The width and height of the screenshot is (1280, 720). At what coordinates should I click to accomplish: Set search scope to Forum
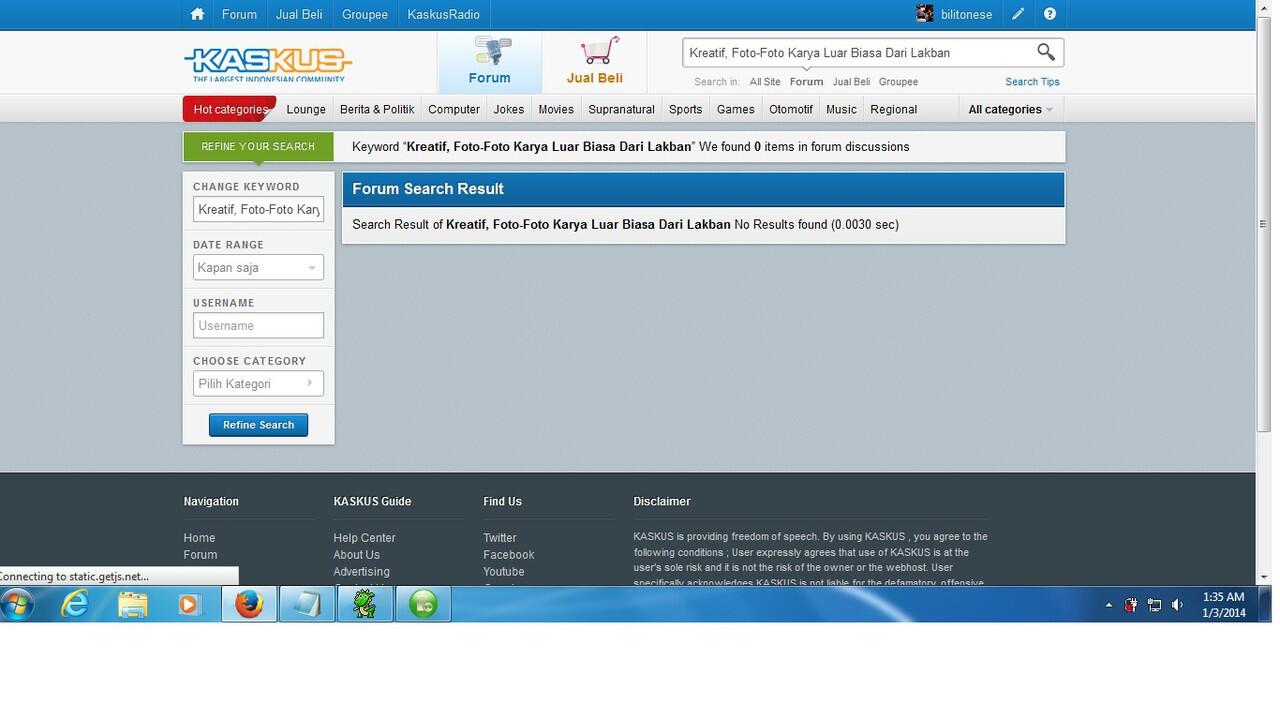click(x=806, y=82)
